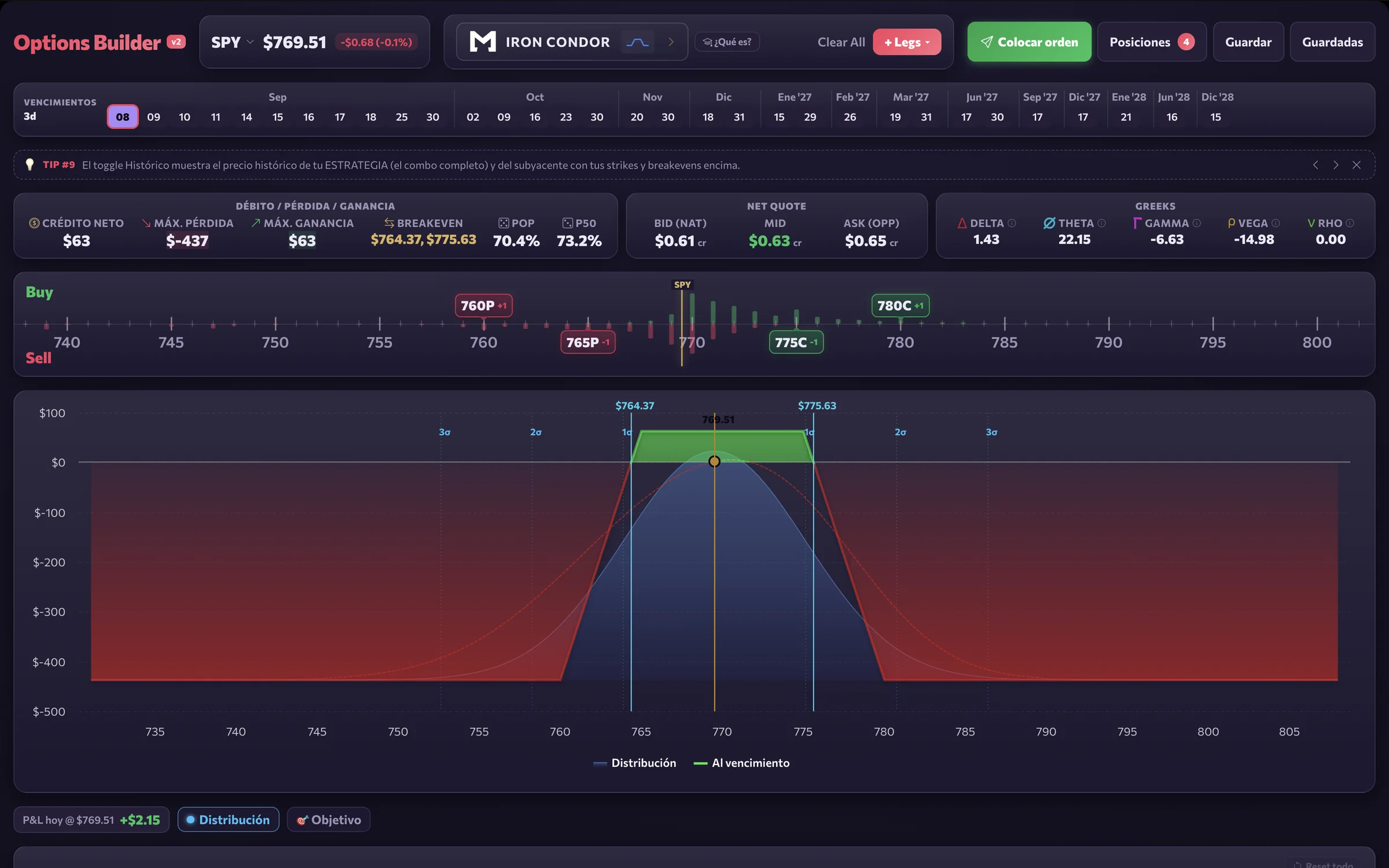Select the Oct 16 expiration
This screenshot has width=1389, height=868.
(x=535, y=117)
